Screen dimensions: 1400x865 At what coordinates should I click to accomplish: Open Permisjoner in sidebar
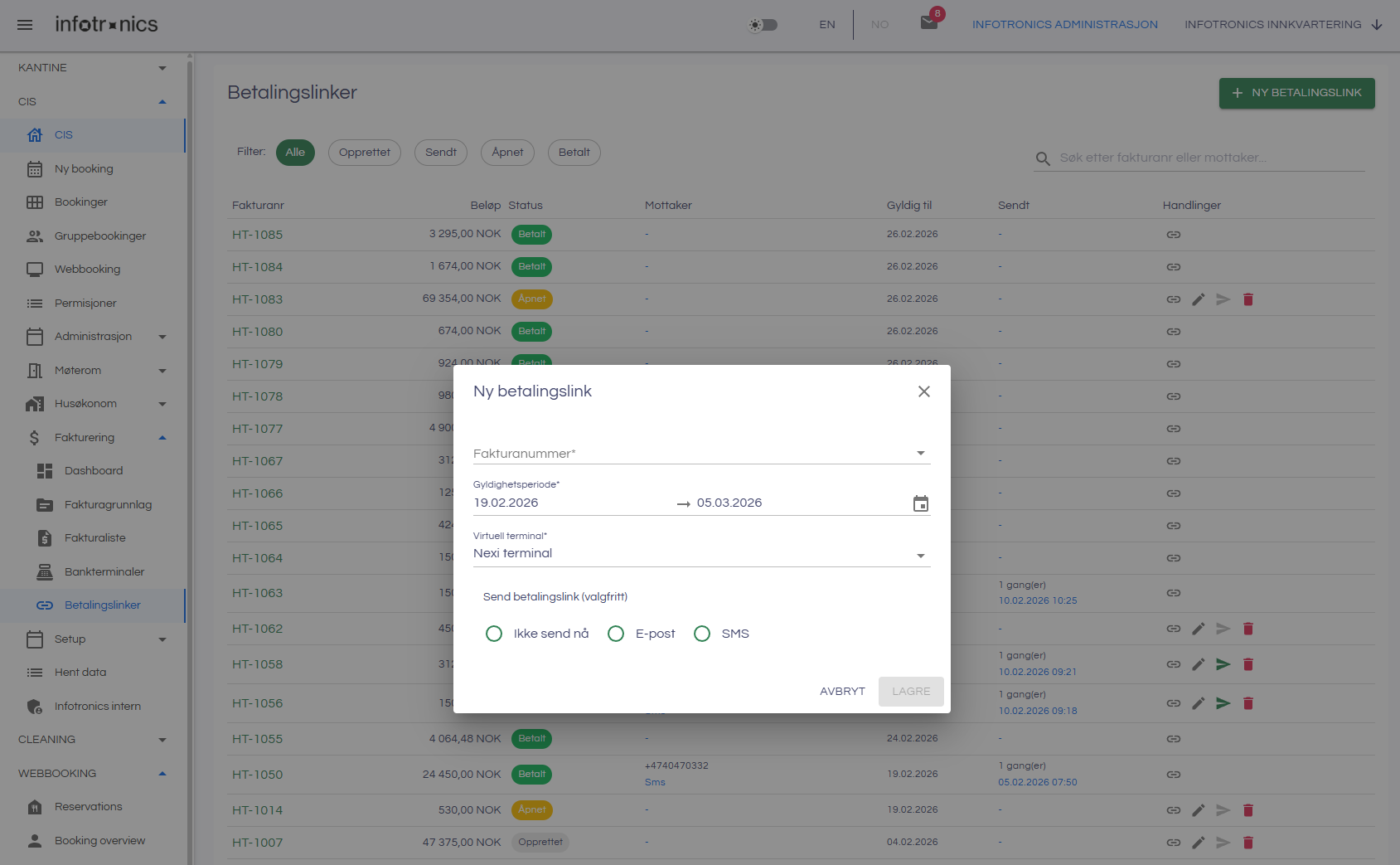[x=92, y=304]
